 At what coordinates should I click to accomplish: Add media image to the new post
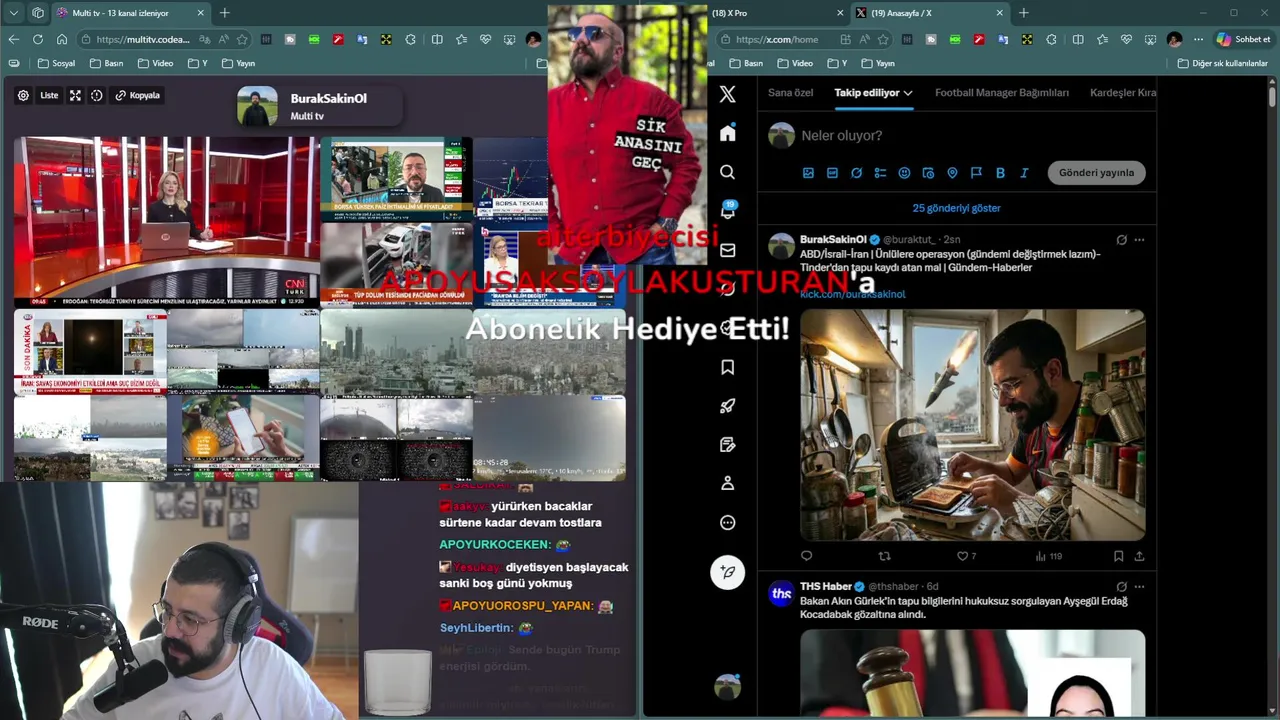point(808,173)
